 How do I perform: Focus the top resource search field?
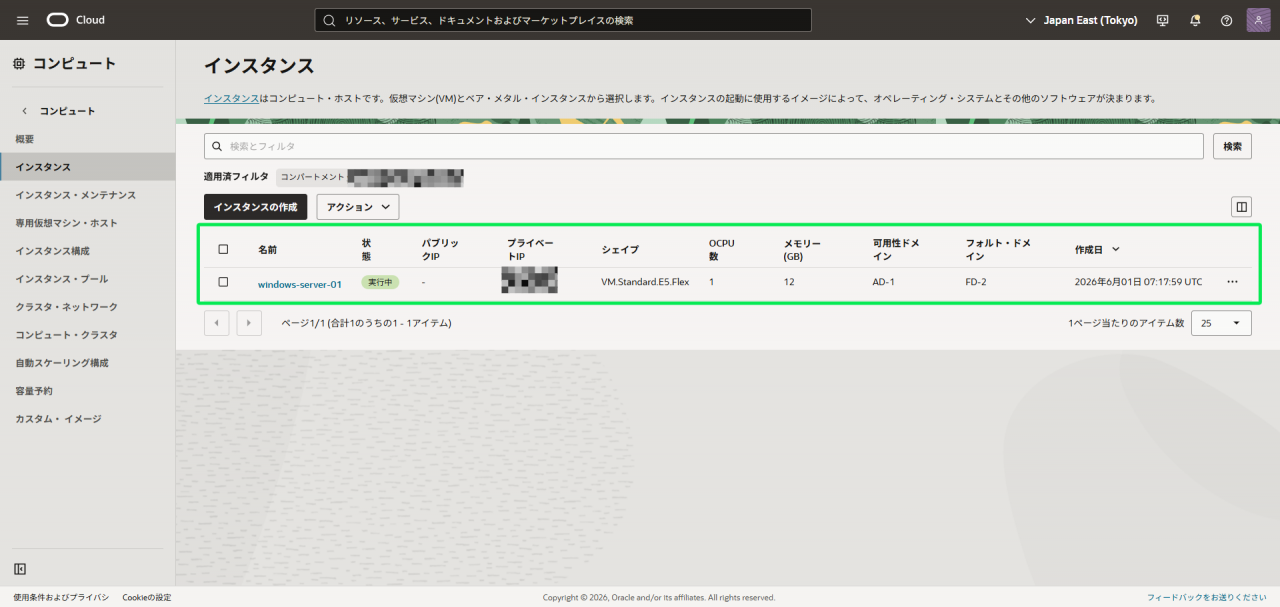point(563,20)
